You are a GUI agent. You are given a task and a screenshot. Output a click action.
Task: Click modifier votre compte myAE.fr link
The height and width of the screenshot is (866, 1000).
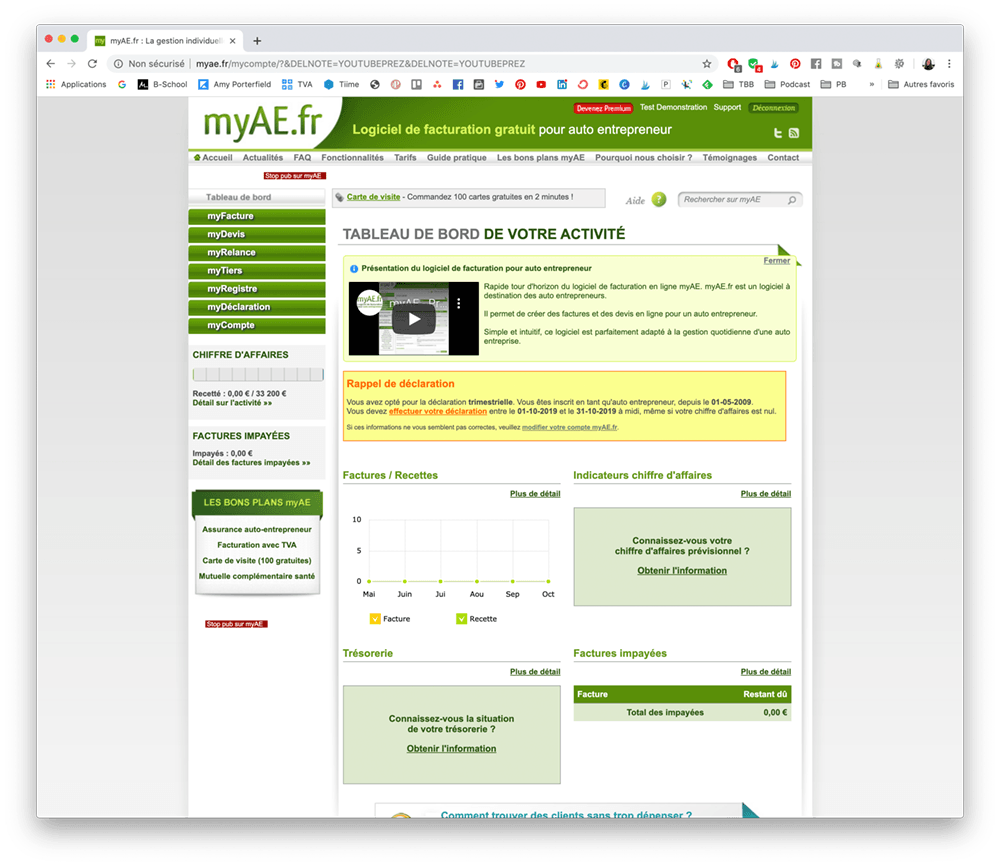pos(570,427)
